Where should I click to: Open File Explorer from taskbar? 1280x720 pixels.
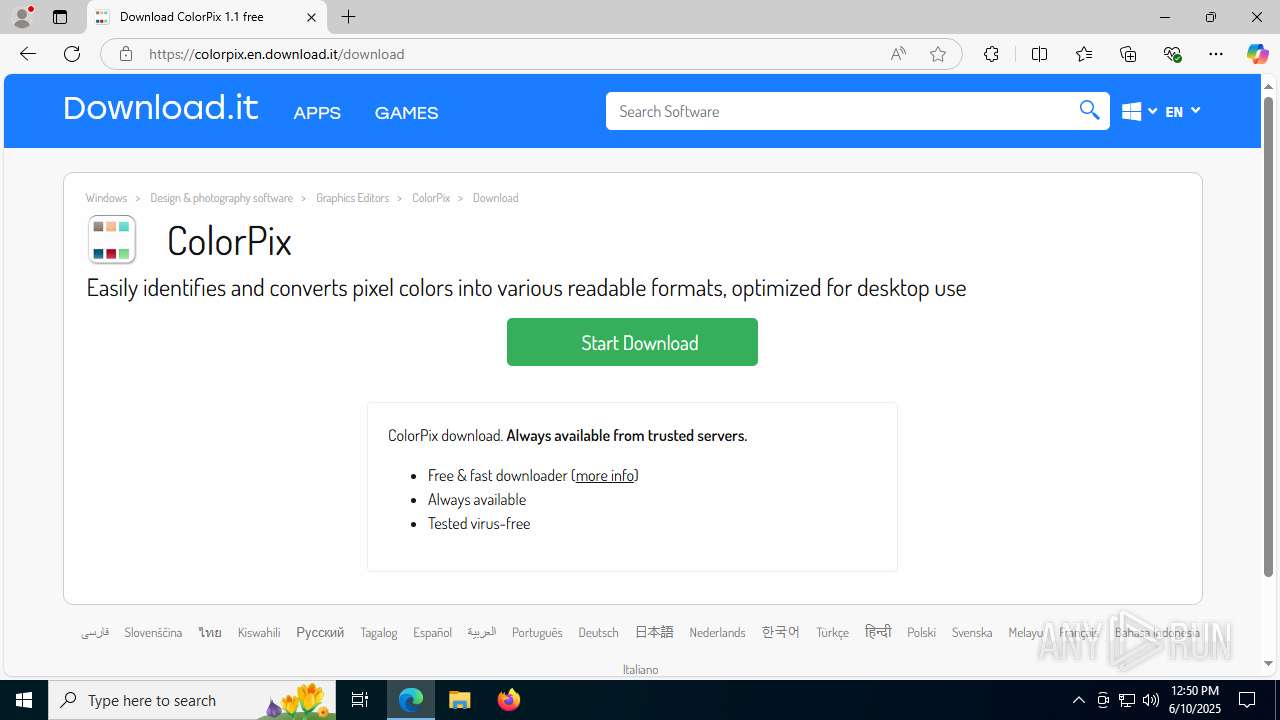click(459, 700)
